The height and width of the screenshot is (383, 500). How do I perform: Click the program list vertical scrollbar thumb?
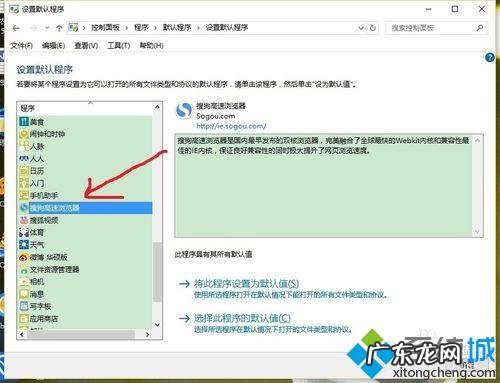(157, 272)
